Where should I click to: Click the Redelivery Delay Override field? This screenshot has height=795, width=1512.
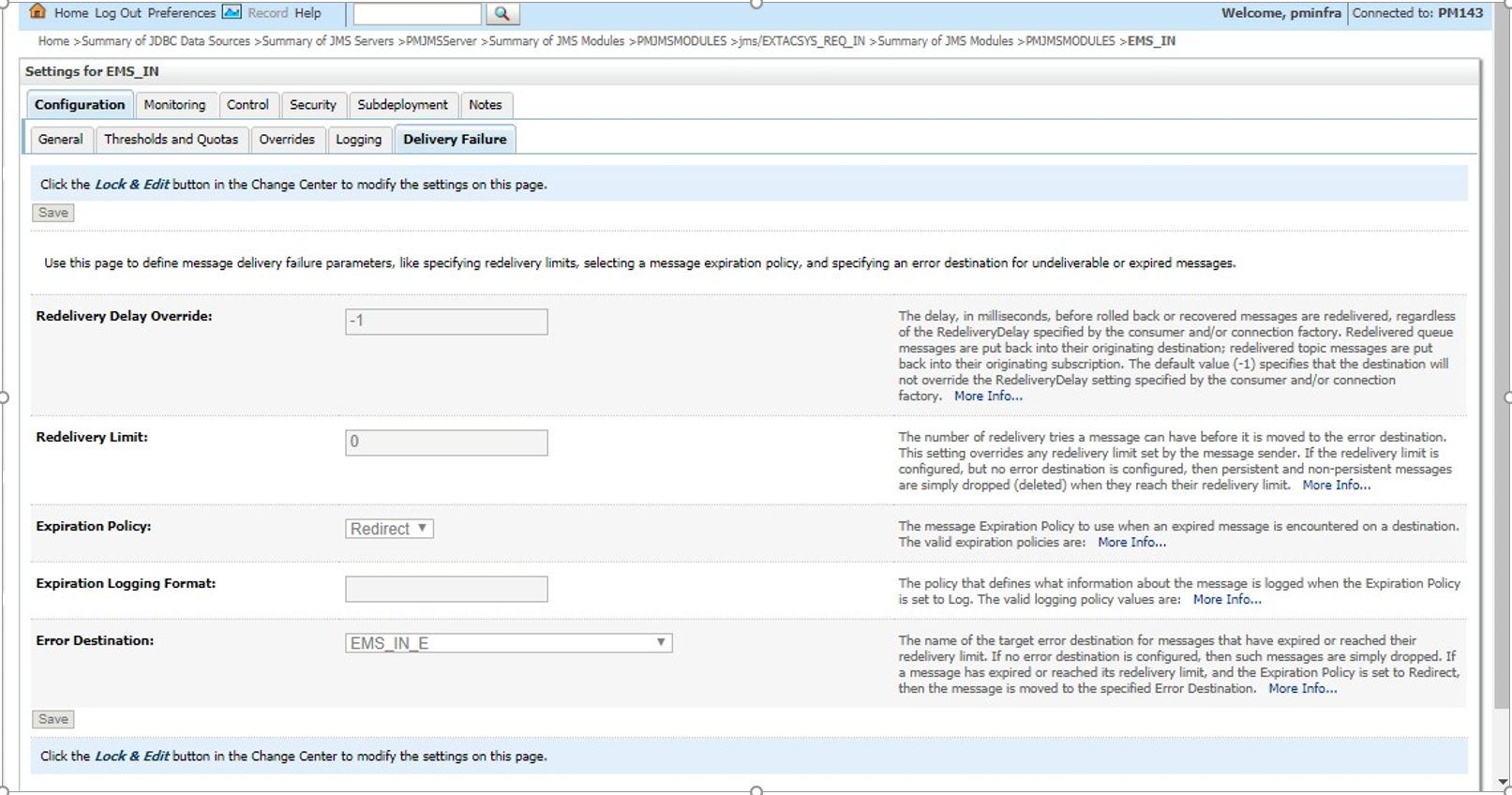coord(446,322)
